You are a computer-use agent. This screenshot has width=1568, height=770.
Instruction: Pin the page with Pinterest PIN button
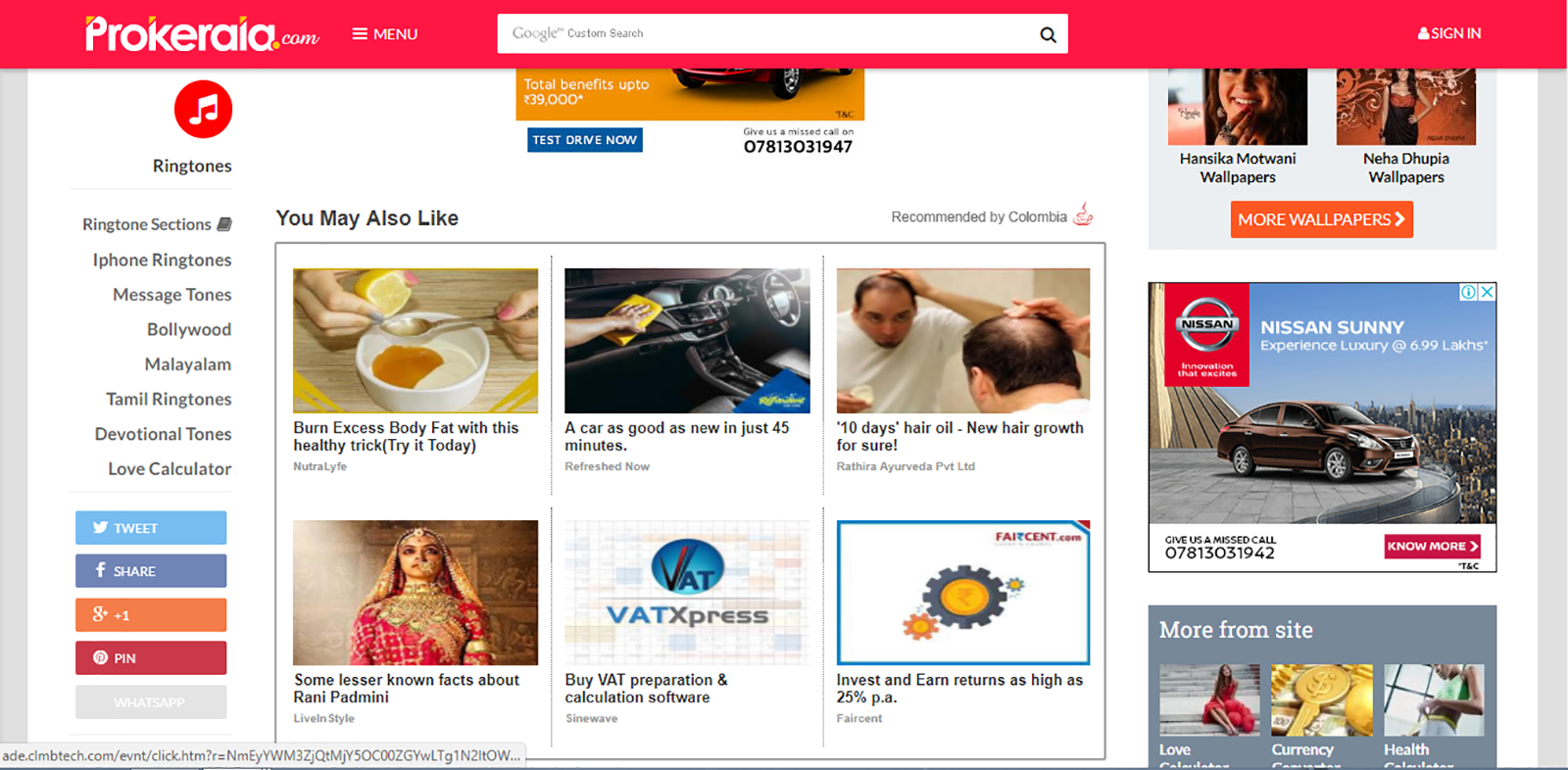tap(151, 658)
